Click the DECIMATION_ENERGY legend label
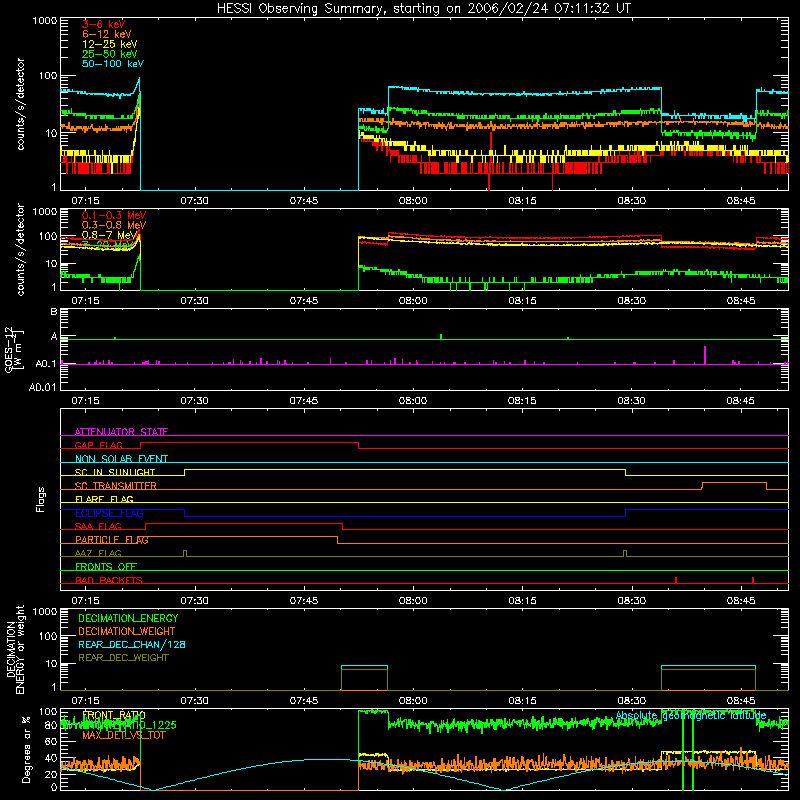 [128, 618]
